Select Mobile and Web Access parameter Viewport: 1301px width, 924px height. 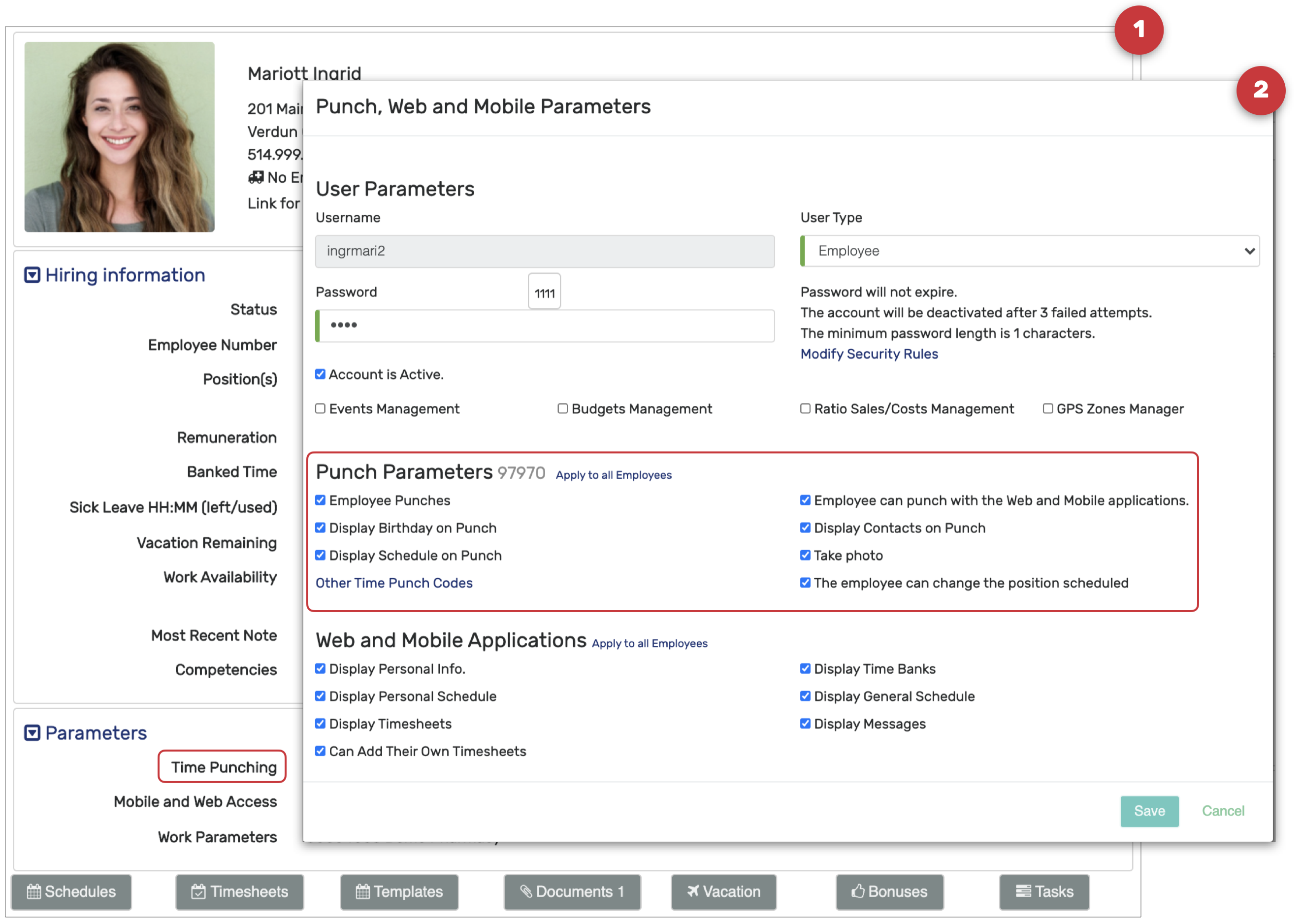pos(195,802)
